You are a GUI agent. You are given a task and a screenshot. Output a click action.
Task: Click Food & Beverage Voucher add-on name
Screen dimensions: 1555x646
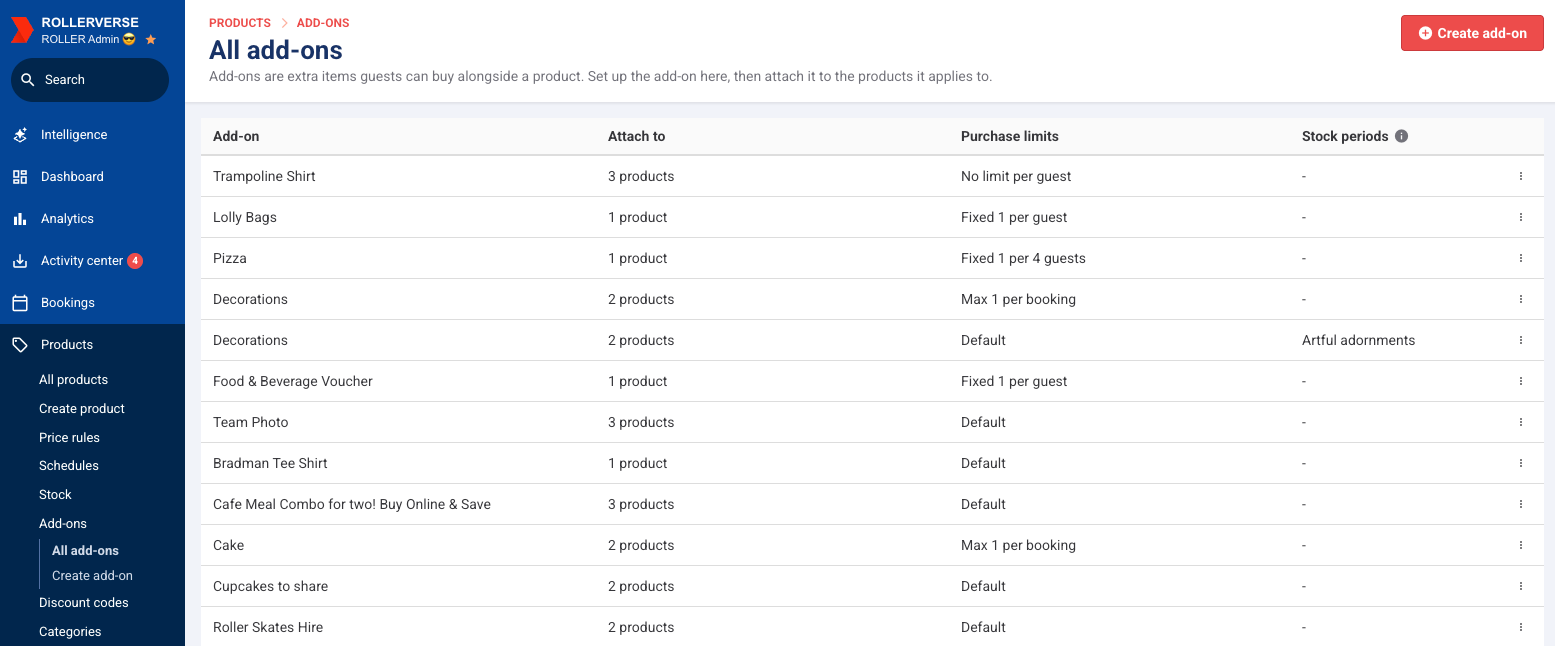(x=293, y=381)
